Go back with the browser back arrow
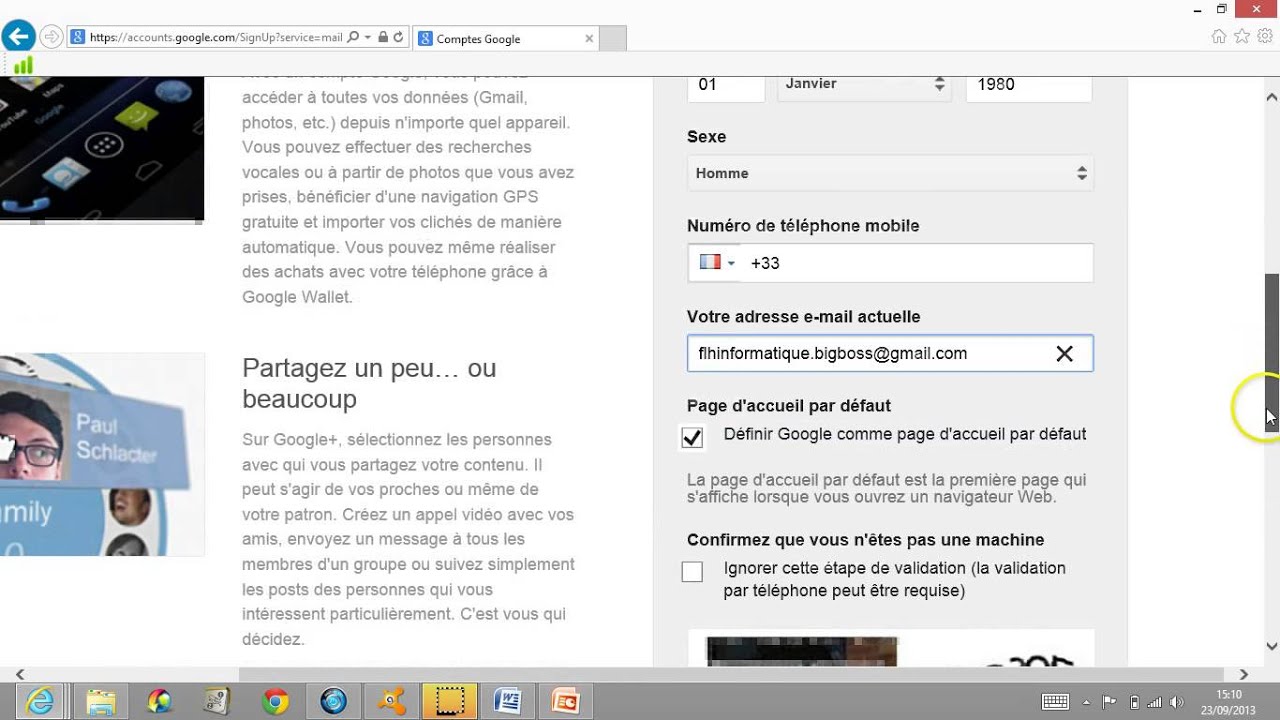This screenshot has width=1280, height=720. [x=19, y=38]
